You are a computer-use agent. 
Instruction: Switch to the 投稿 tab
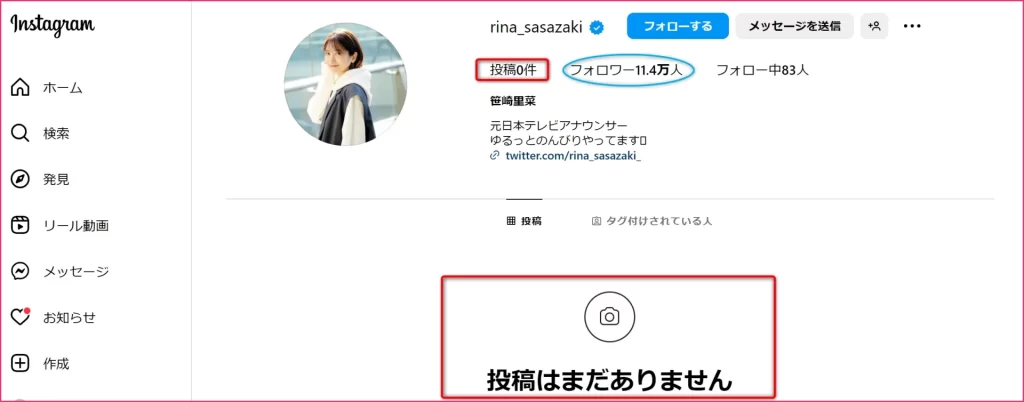(x=524, y=221)
